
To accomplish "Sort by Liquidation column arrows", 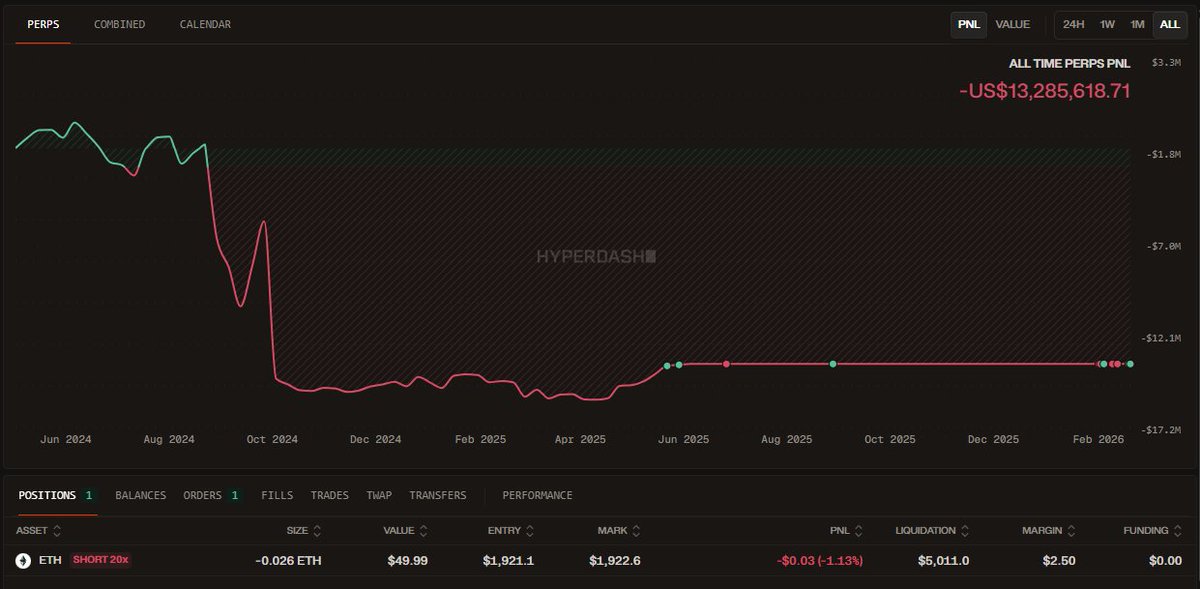I will pos(965,531).
